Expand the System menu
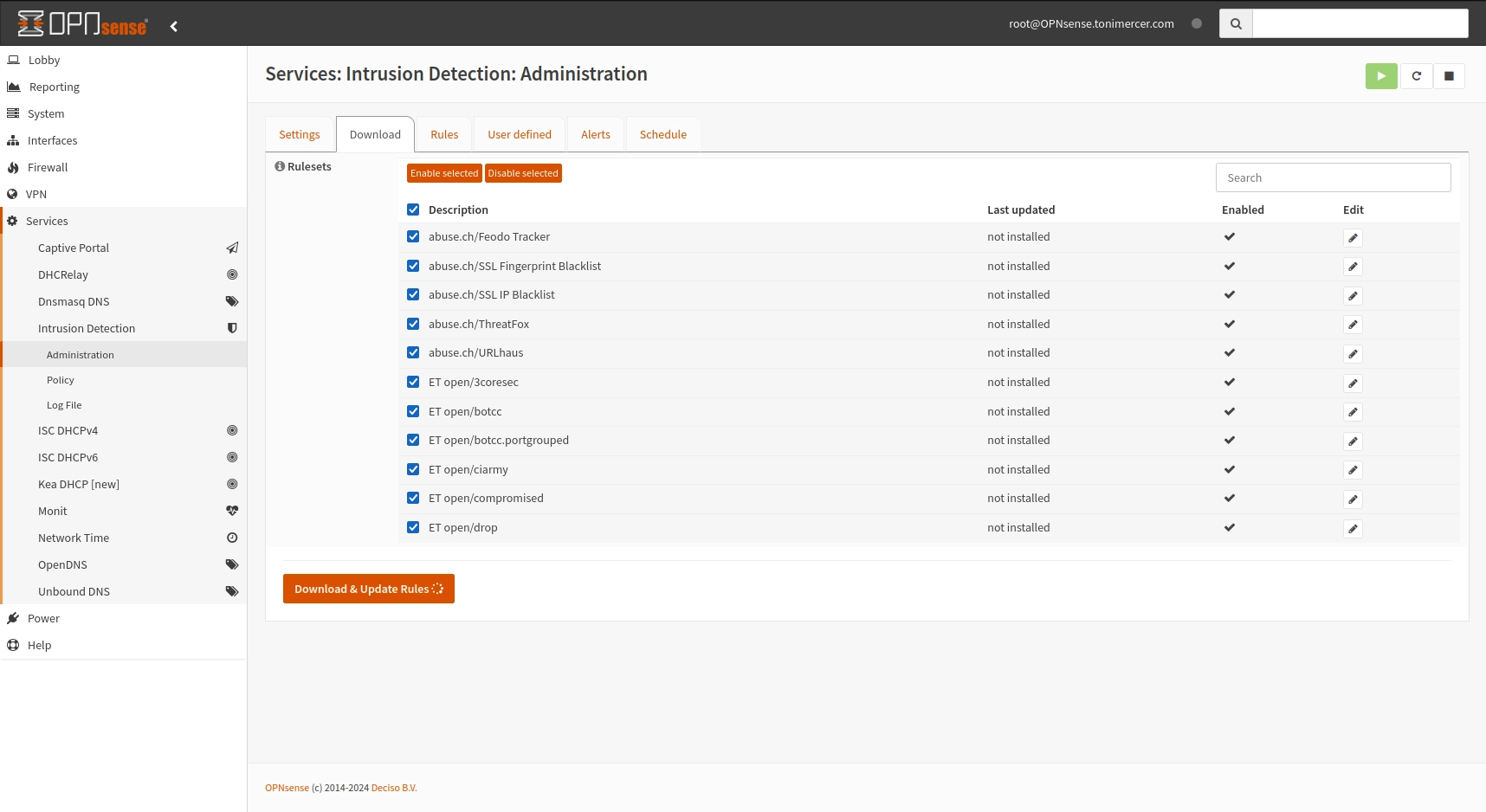 123,113
